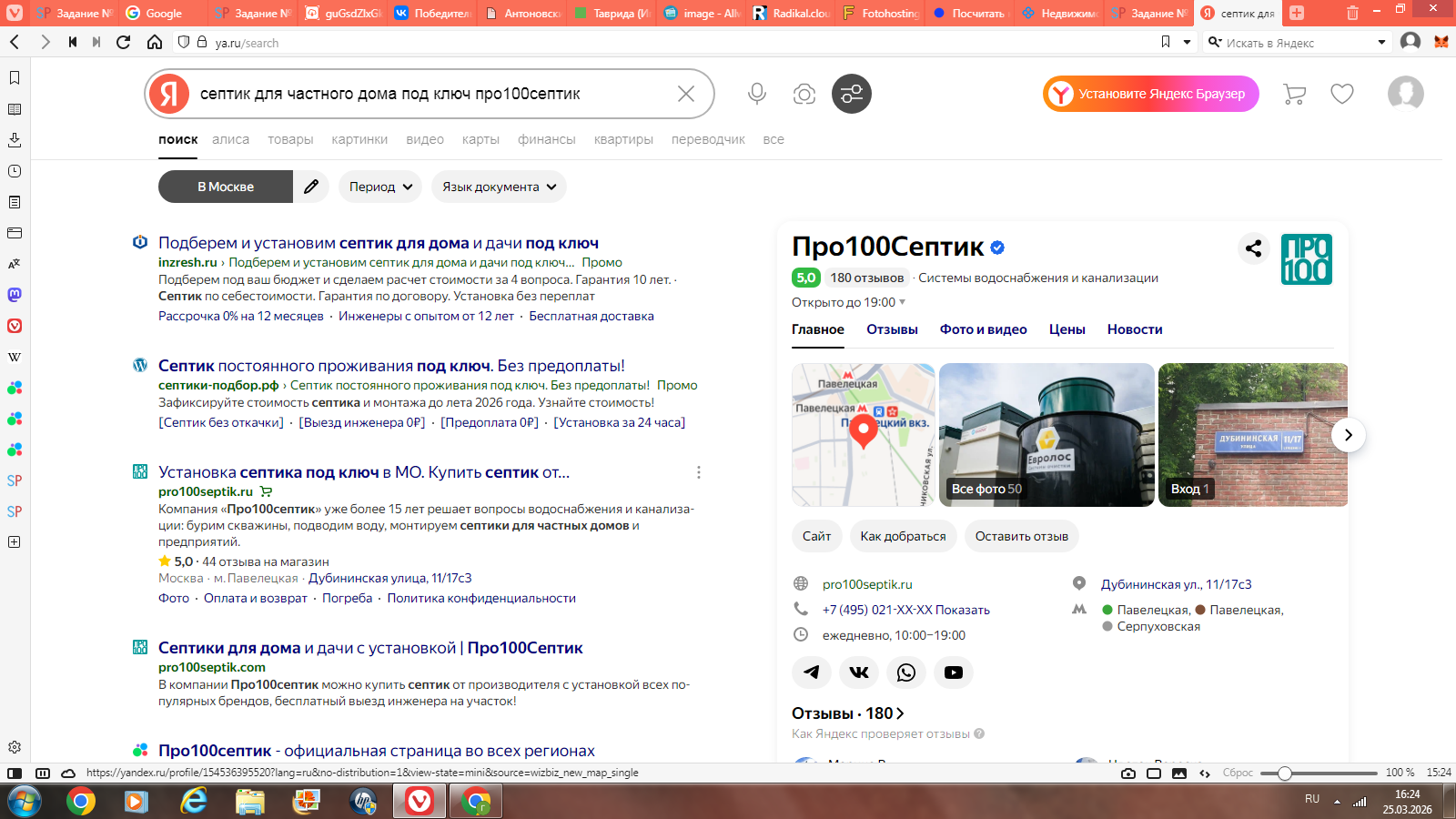Open the Все фото 50 thumbnail
This screenshot has width=1456, height=819.
1046,435
